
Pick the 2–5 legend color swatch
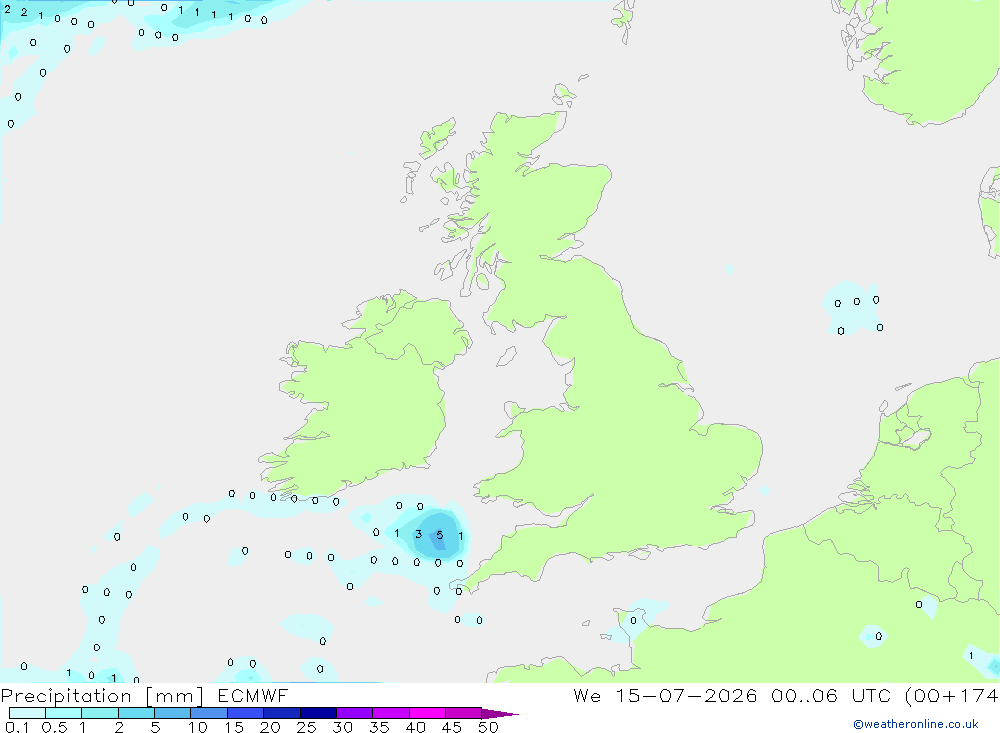136,713
